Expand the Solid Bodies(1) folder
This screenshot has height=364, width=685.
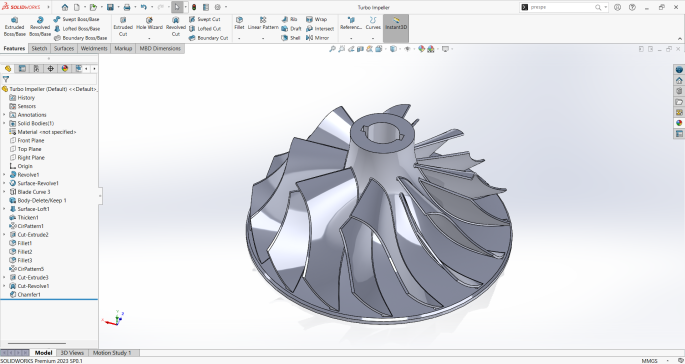(x=4, y=123)
